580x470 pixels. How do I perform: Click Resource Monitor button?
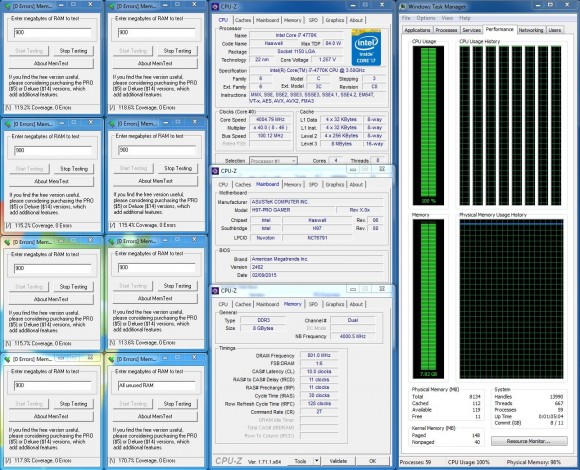[529, 441]
